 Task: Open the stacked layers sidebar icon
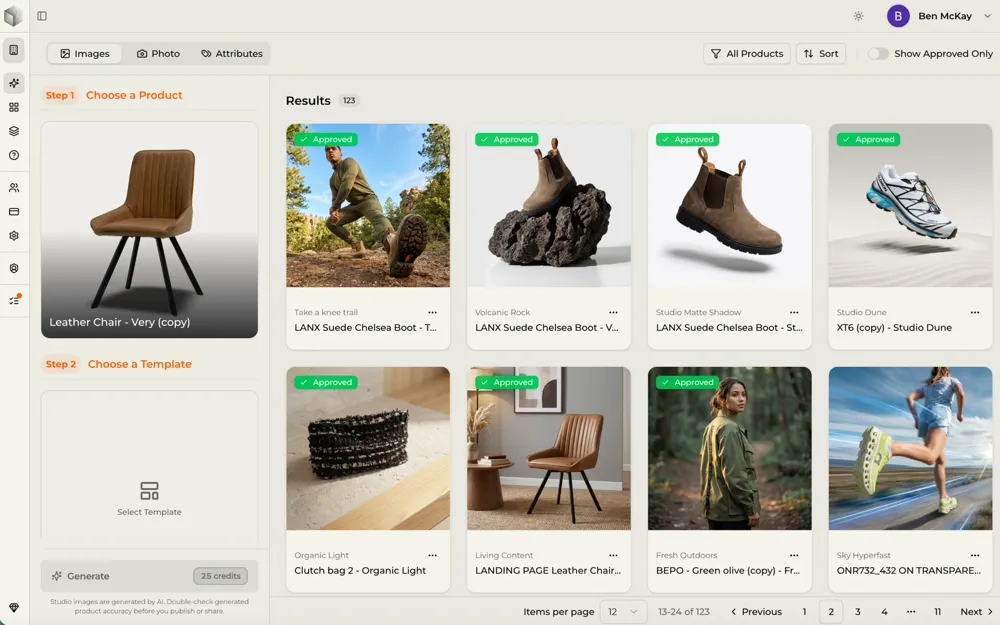14,131
